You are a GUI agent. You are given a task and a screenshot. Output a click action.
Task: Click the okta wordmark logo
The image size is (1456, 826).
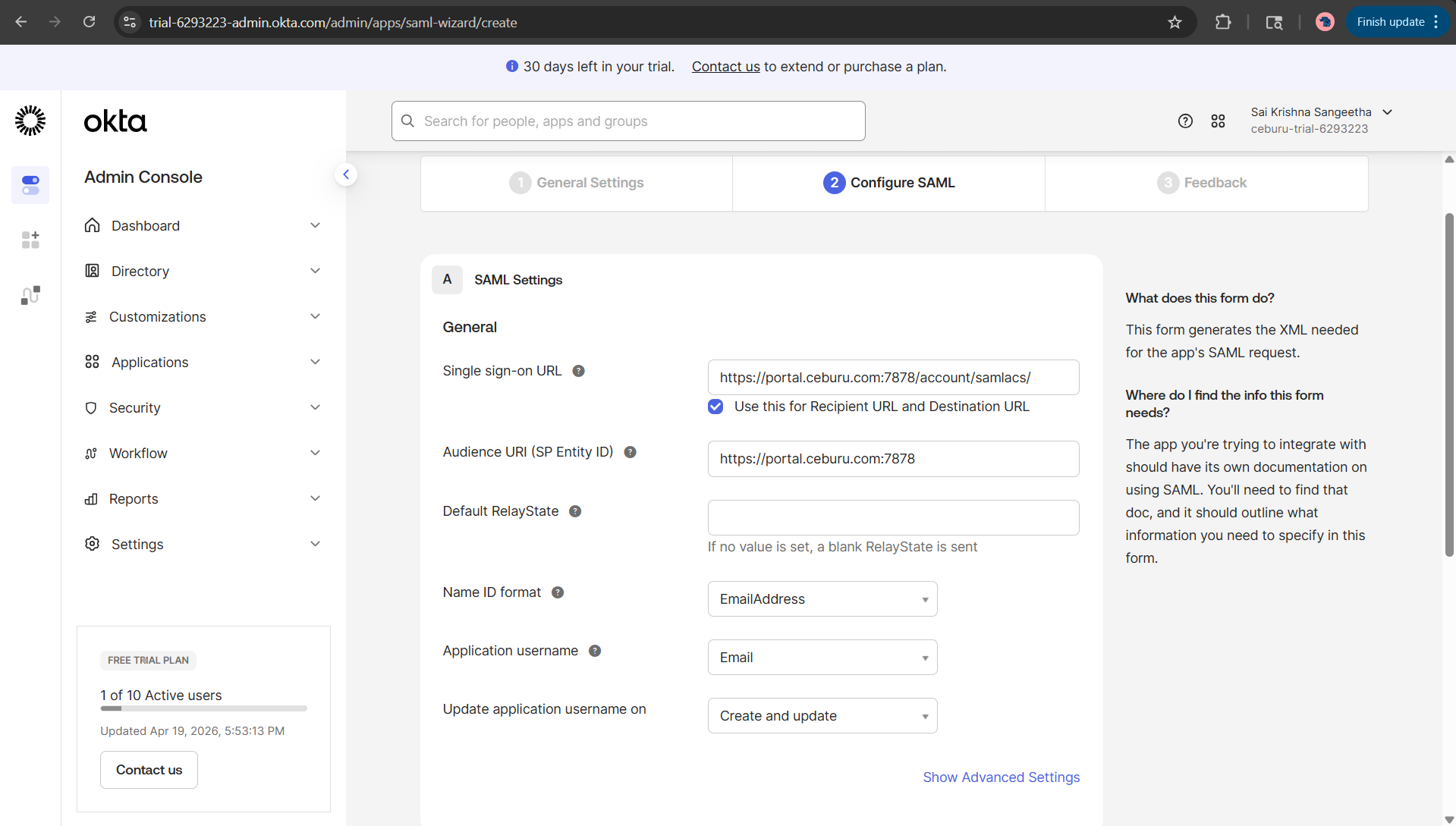pos(115,121)
